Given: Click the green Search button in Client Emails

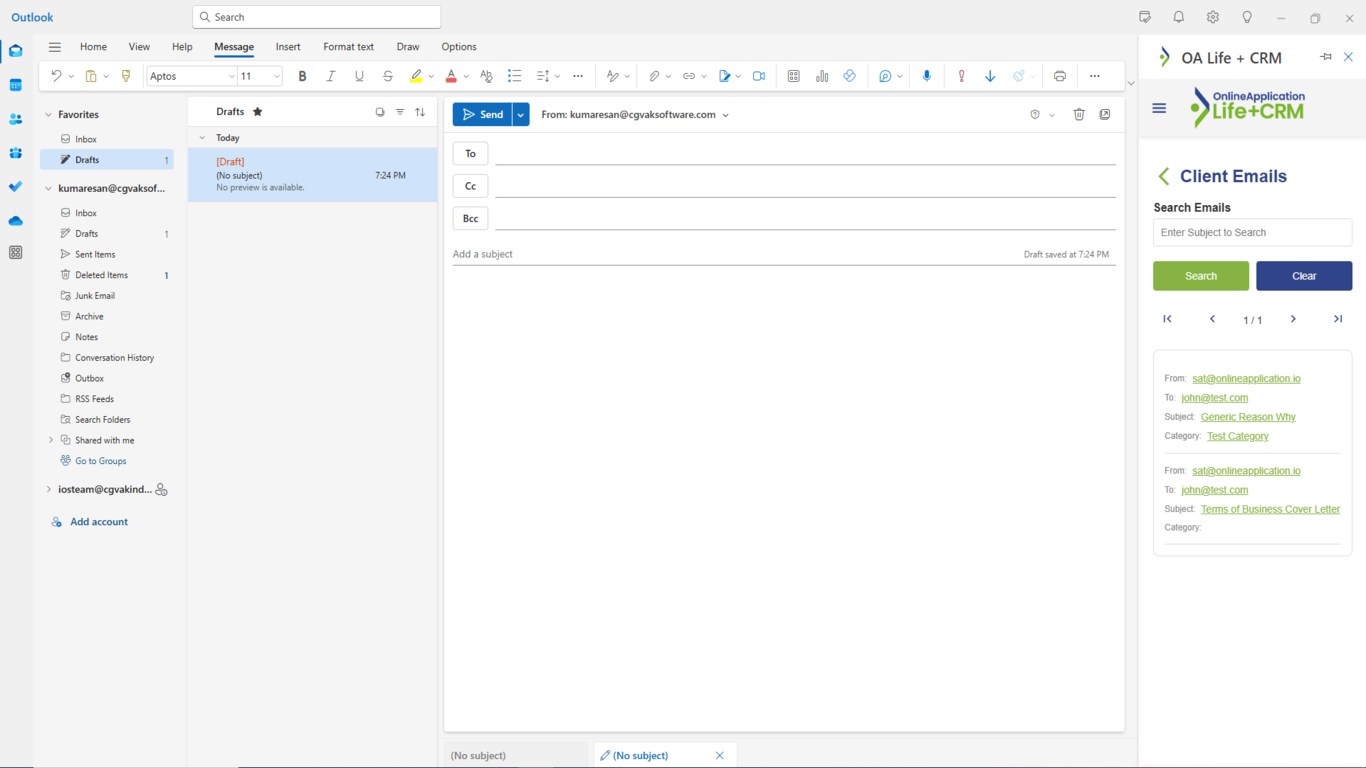Looking at the screenshot, I should pyautogui.click(x=1201, y=276).
